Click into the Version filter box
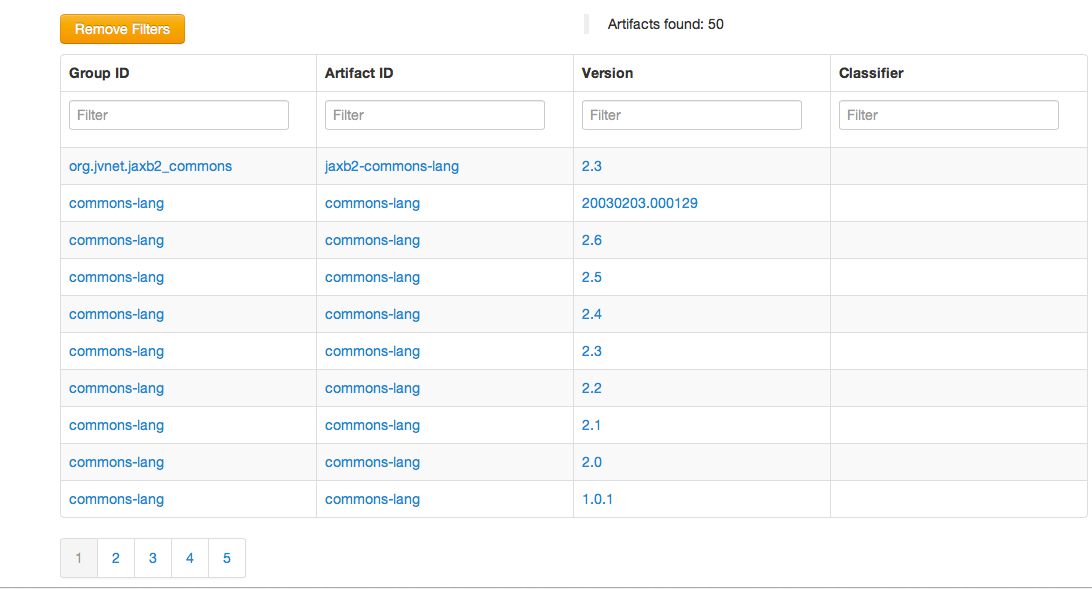This screenshot has height=589, width=1092. tap(691, 115)
